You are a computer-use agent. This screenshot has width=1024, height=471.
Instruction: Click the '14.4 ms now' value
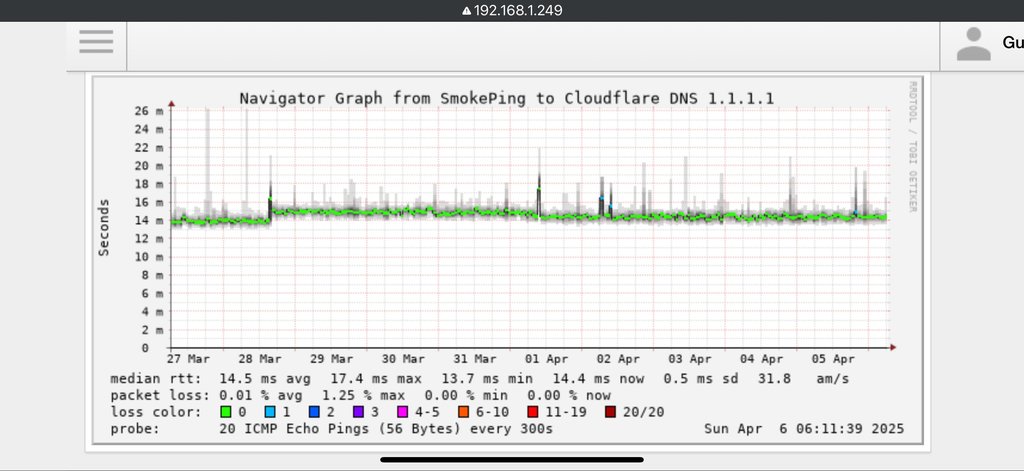point(598,379)
